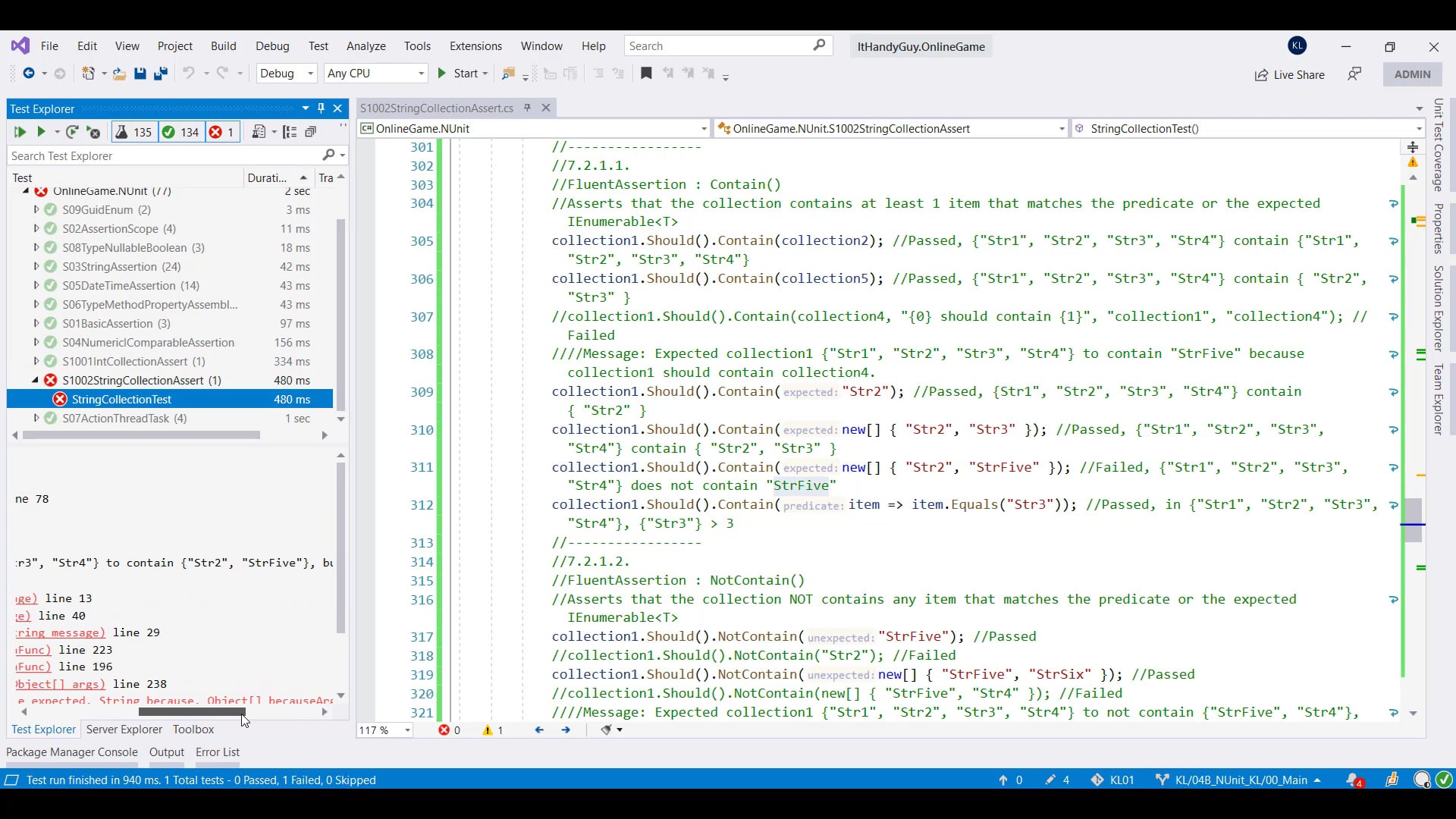The height and width of the screenshot is (819, 1456).
Task: Open the Debug configuration dropdown
Action: [x=286, y=74]
